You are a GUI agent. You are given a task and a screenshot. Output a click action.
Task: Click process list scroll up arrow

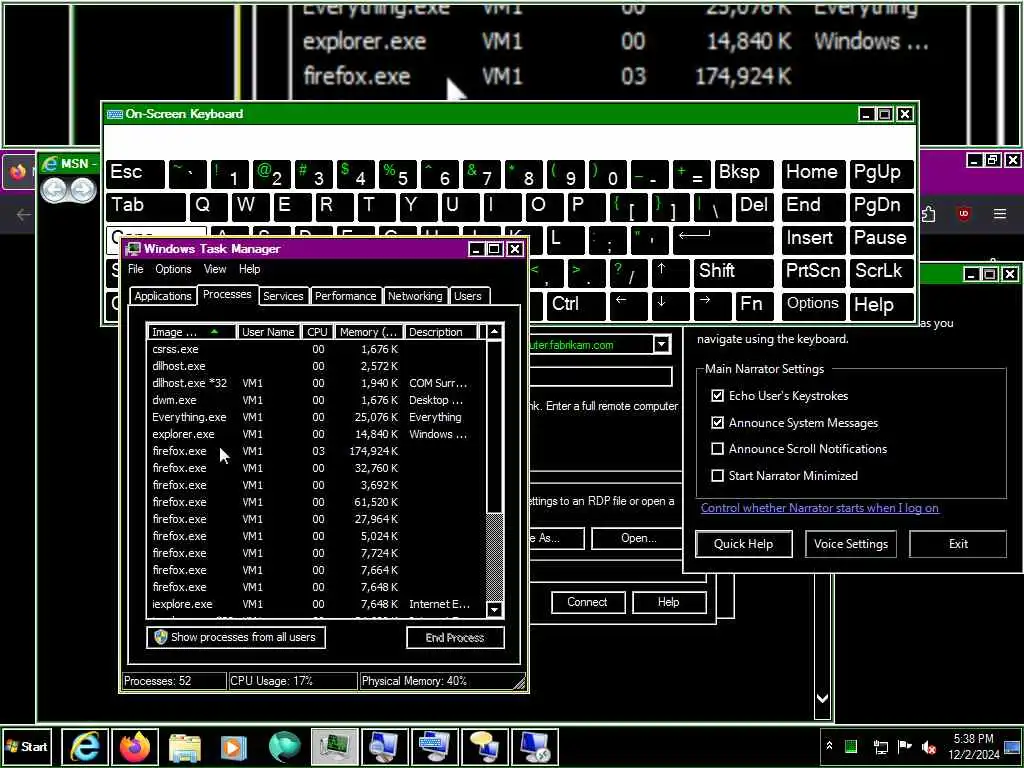[494, 332]
